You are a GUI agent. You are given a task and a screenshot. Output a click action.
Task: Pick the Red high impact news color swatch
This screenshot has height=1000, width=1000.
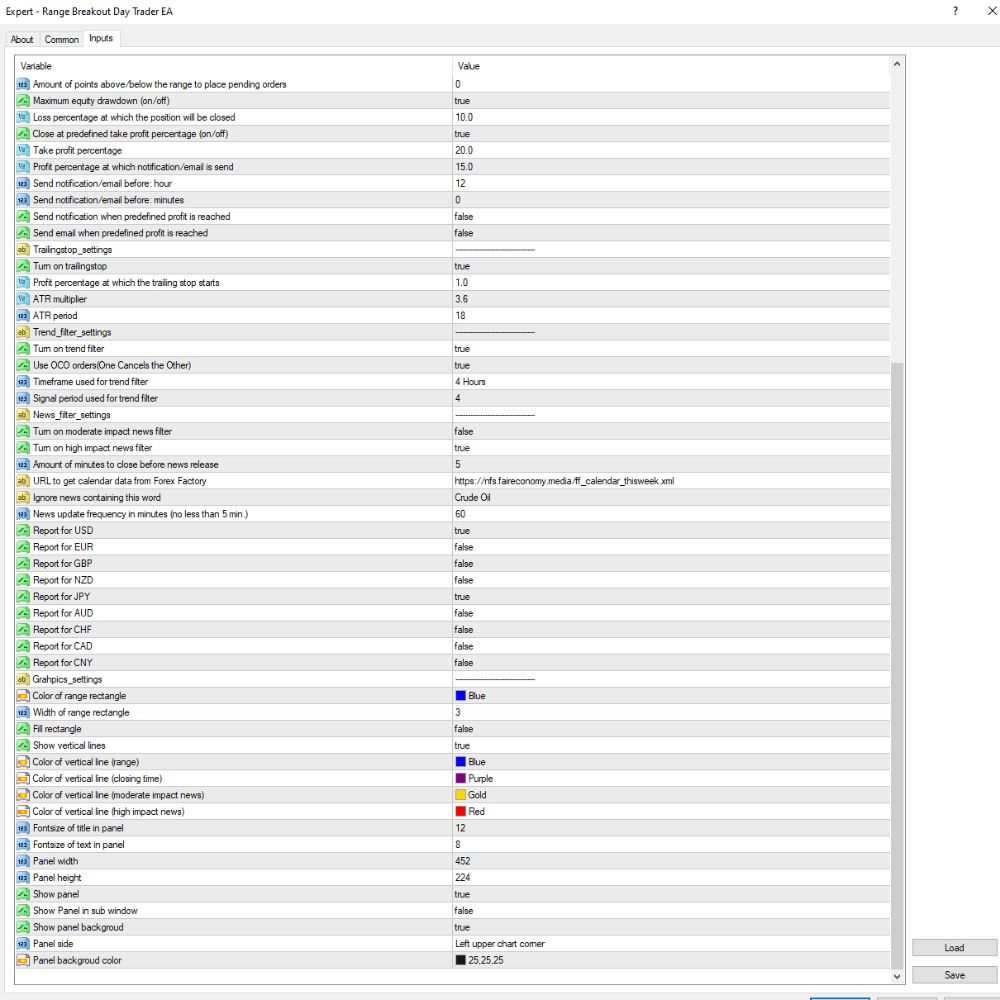pyautogui.click(x=460, y=812)
